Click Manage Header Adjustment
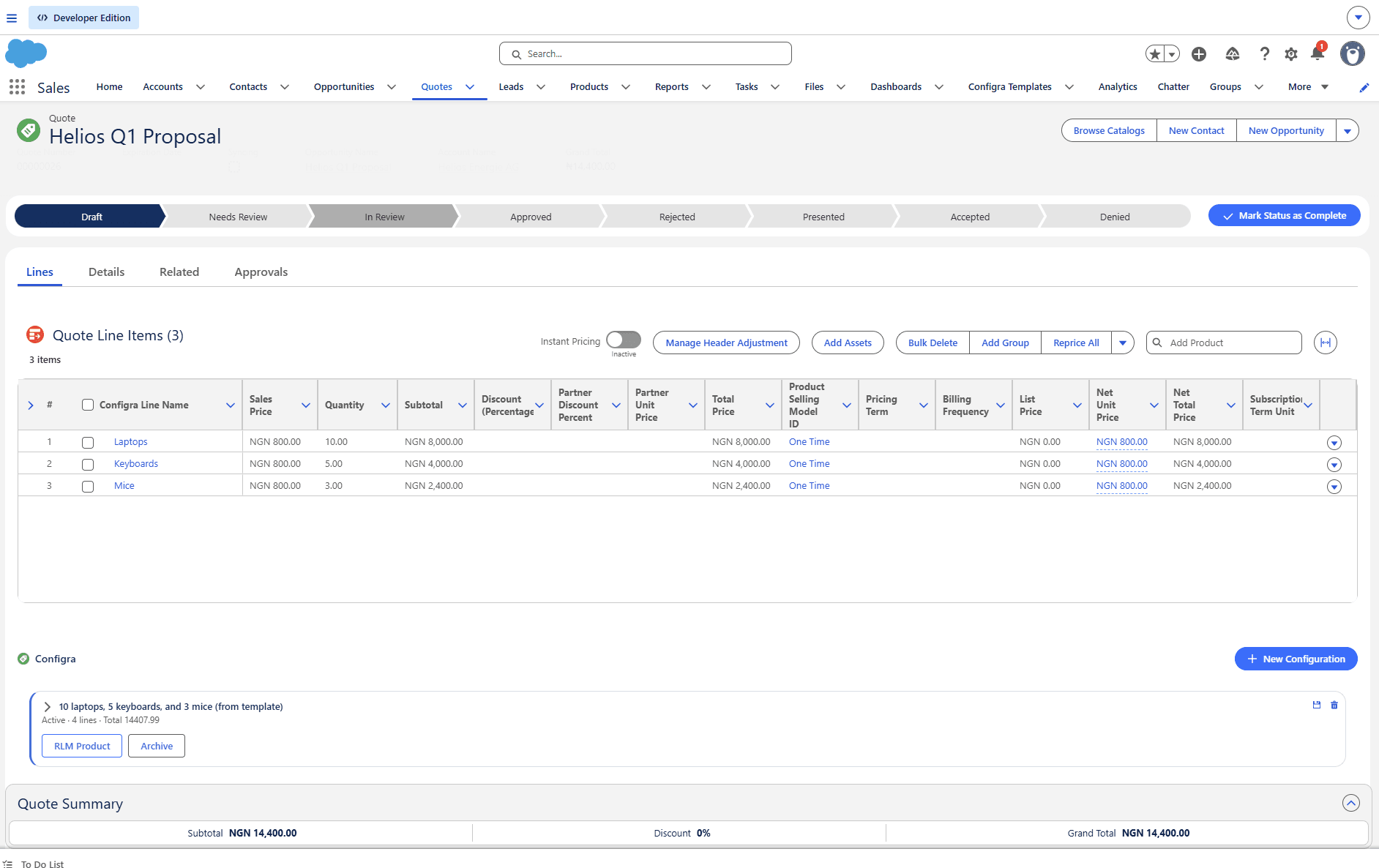Viewport: 1379px width, 868px height. pos(726,343)
